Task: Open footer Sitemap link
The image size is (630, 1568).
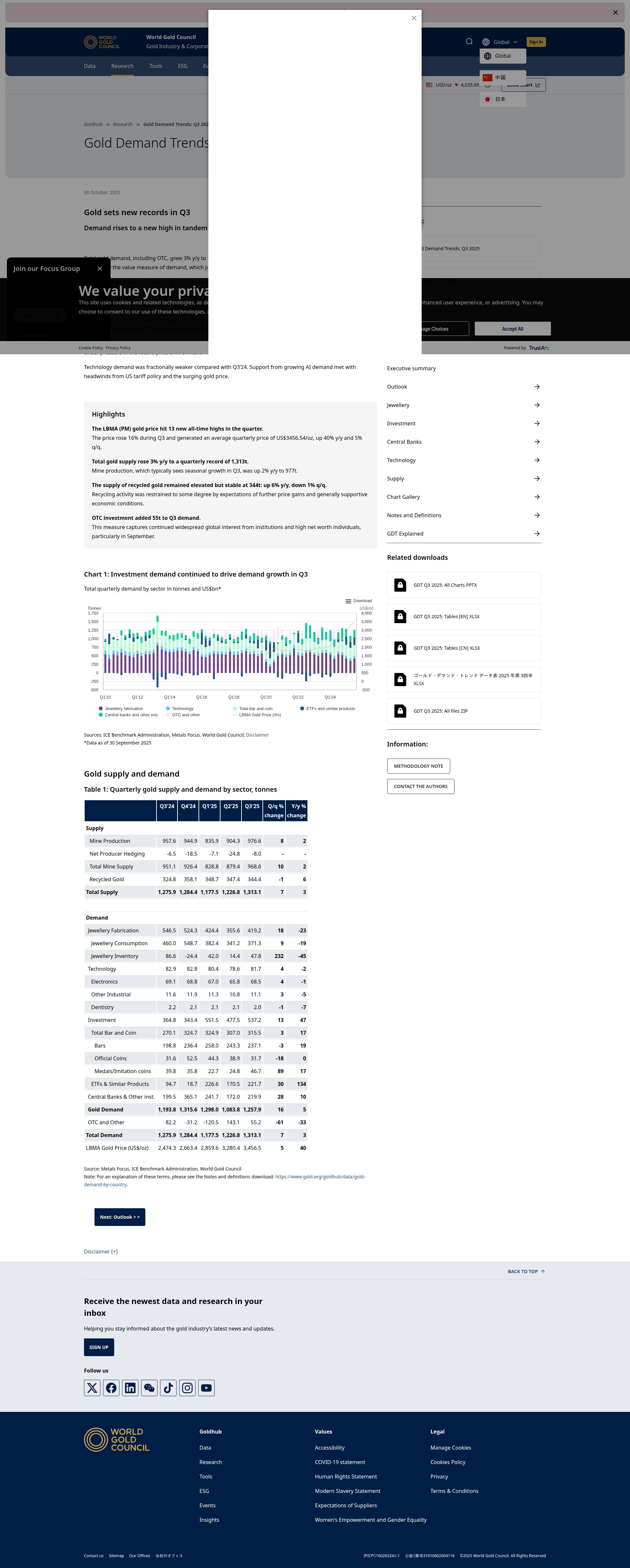Action: pyautogui.click(x=116, y=1556)
